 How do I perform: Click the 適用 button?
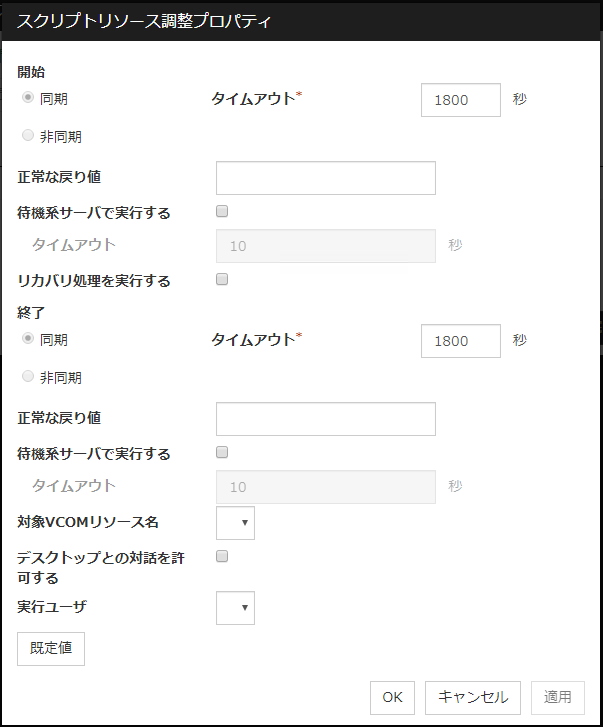pos(557,698)
